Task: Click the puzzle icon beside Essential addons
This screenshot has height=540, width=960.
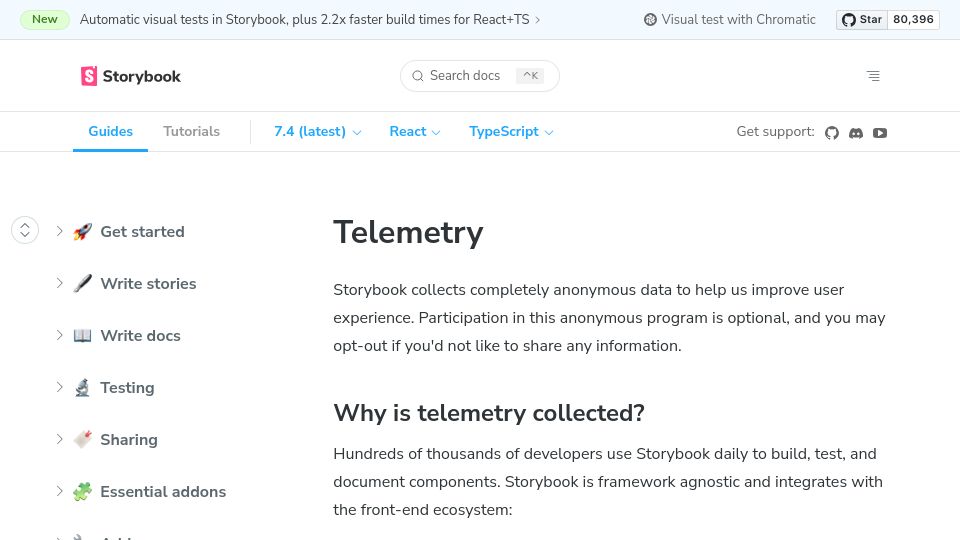Action: click(x=83, y=492)
